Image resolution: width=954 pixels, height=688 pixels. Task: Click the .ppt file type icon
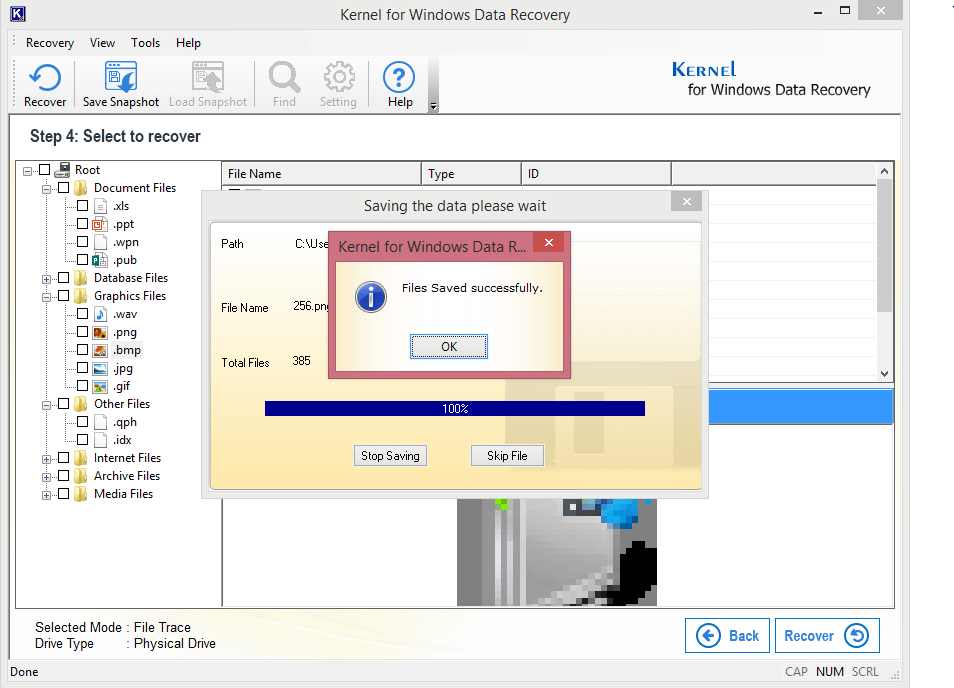(100, 224)
